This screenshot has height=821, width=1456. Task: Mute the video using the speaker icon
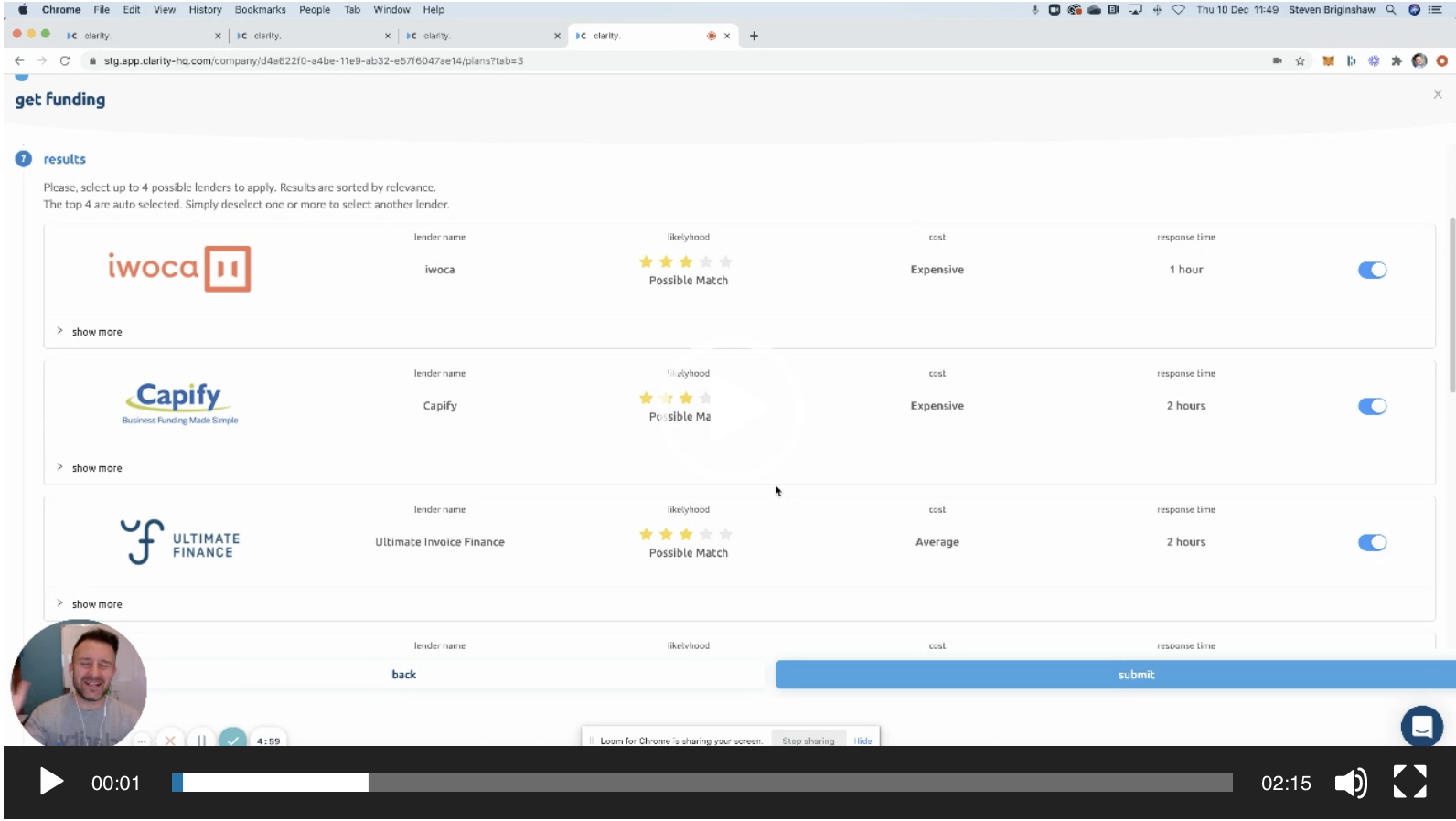(1351, 783)
